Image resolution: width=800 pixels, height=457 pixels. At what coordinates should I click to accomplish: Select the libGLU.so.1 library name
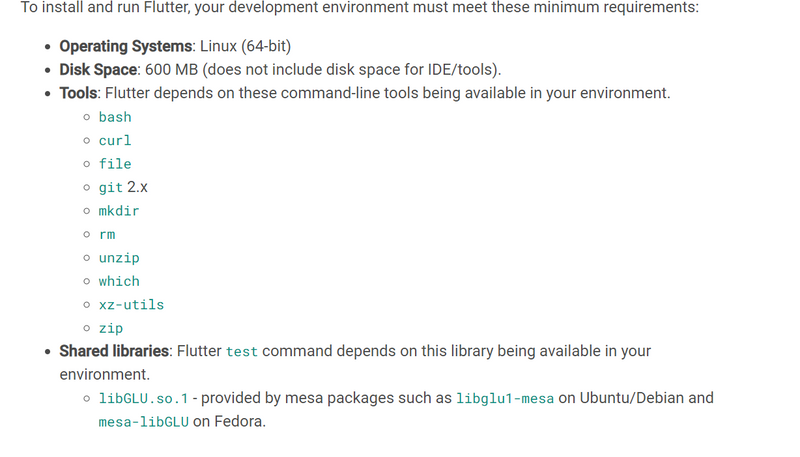point(143,398)
